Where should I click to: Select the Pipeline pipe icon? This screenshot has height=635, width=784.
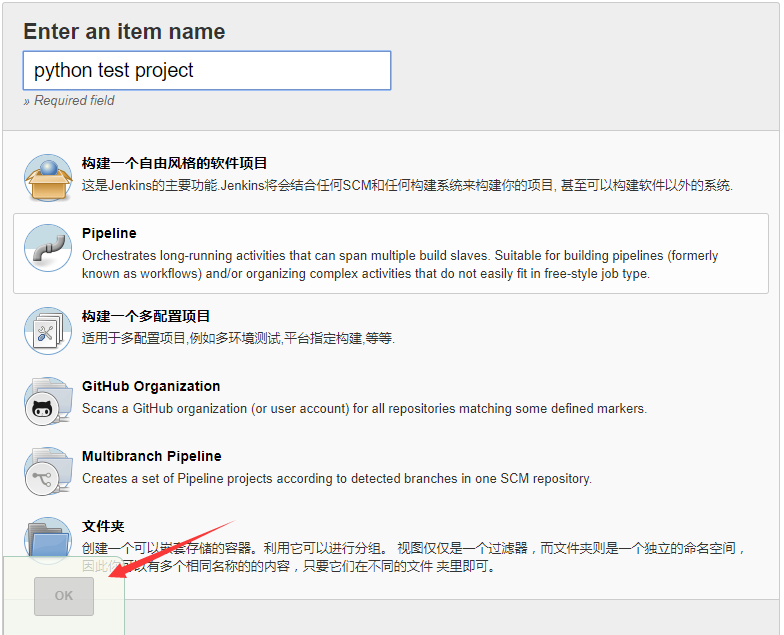point(48,248)
